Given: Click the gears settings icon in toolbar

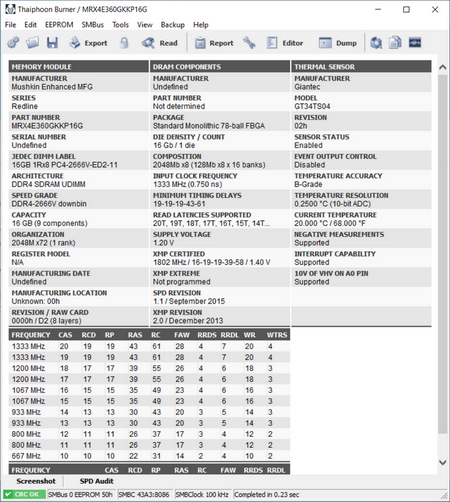Looking at the screenshot, I should point(13,43).
